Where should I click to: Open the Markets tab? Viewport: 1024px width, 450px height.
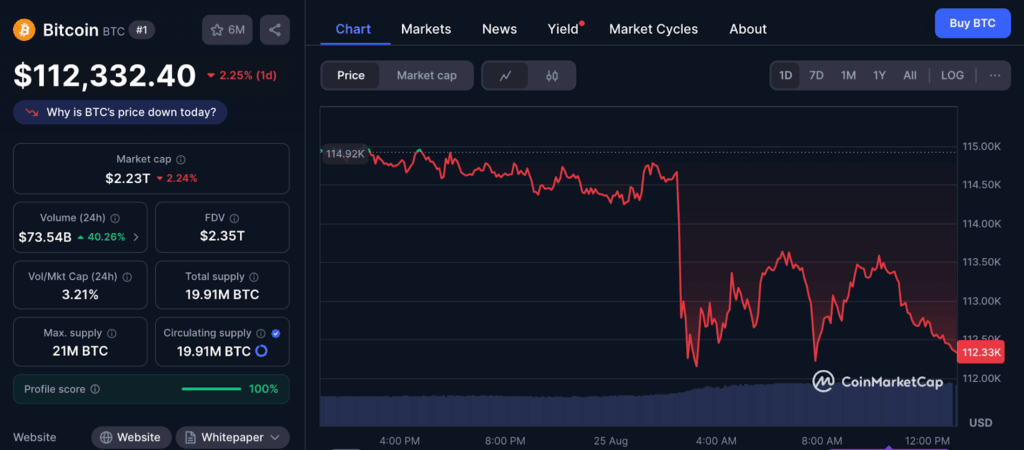(x=426, y=29)
